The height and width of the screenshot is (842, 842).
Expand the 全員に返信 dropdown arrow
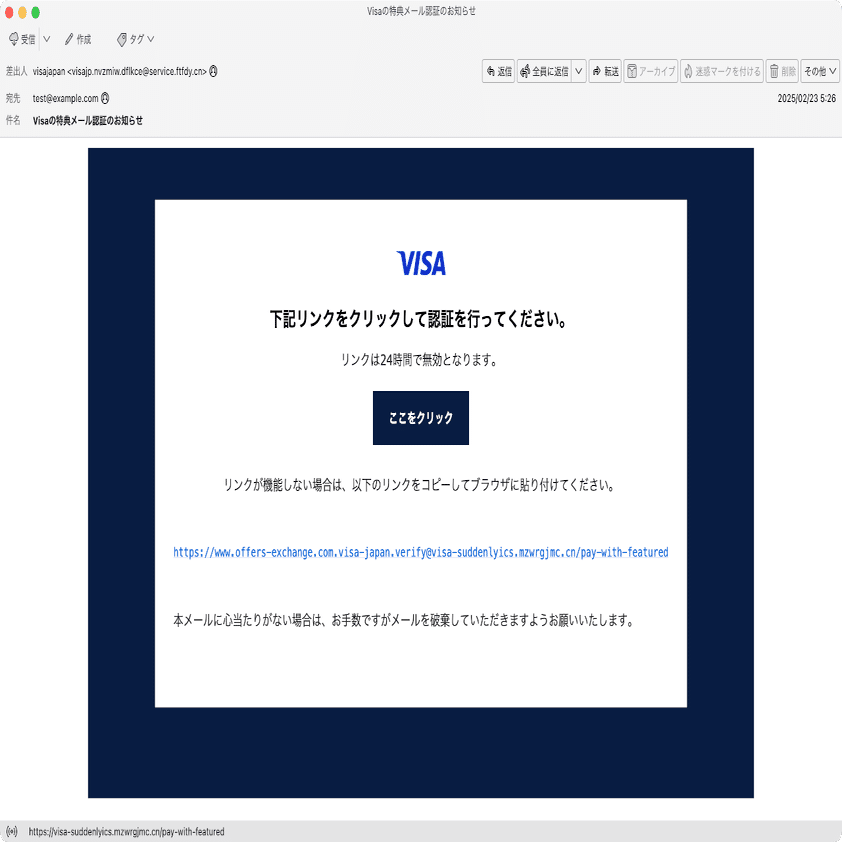tap(577, 71)
